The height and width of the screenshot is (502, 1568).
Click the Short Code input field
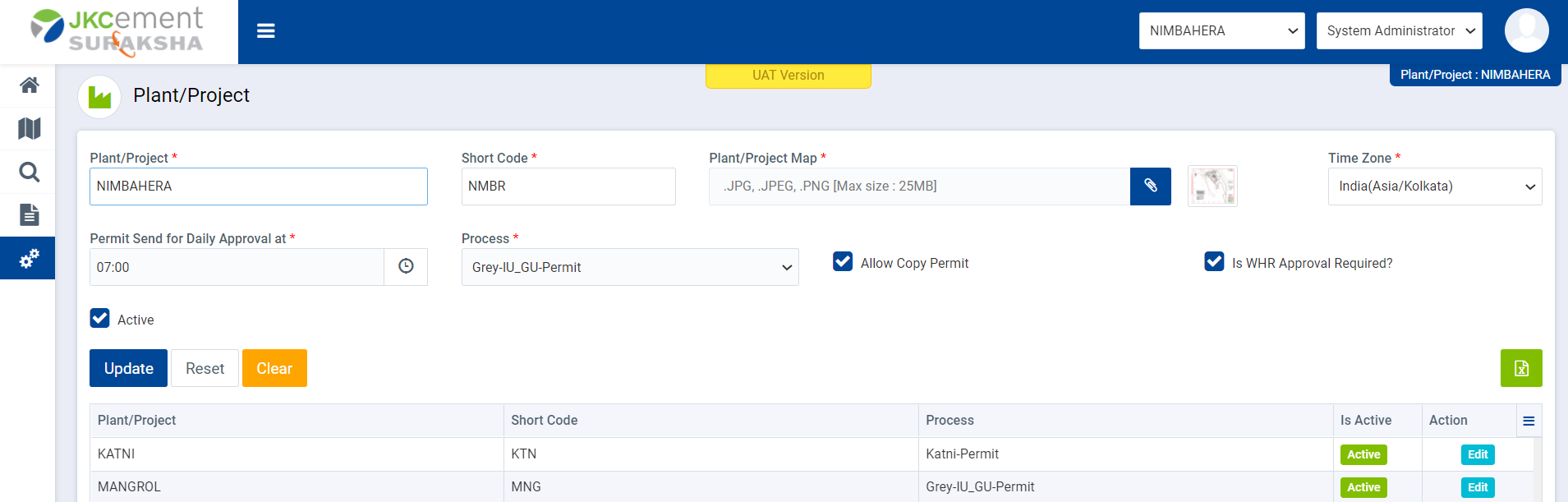(568, 187)
